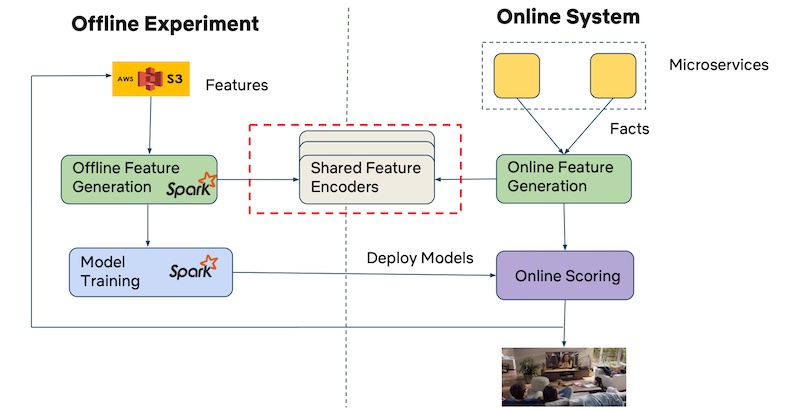Select the Facts label
Image resolution: width=800 pixels, height=412 pixels.
click(630, 130)
